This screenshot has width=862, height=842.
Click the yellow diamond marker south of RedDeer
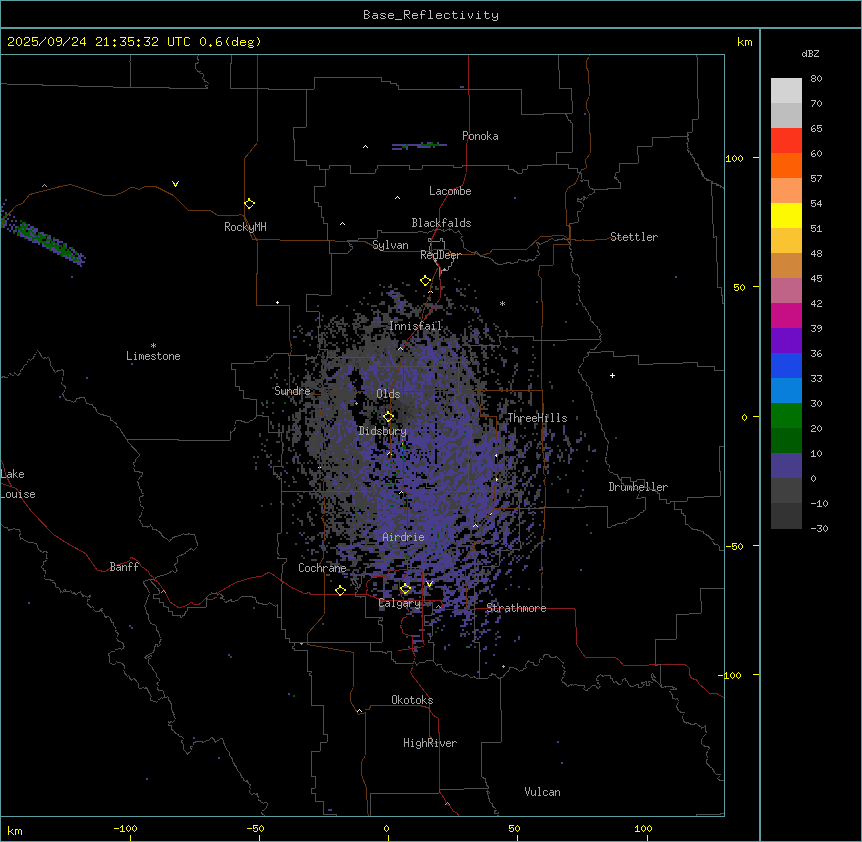425,281
